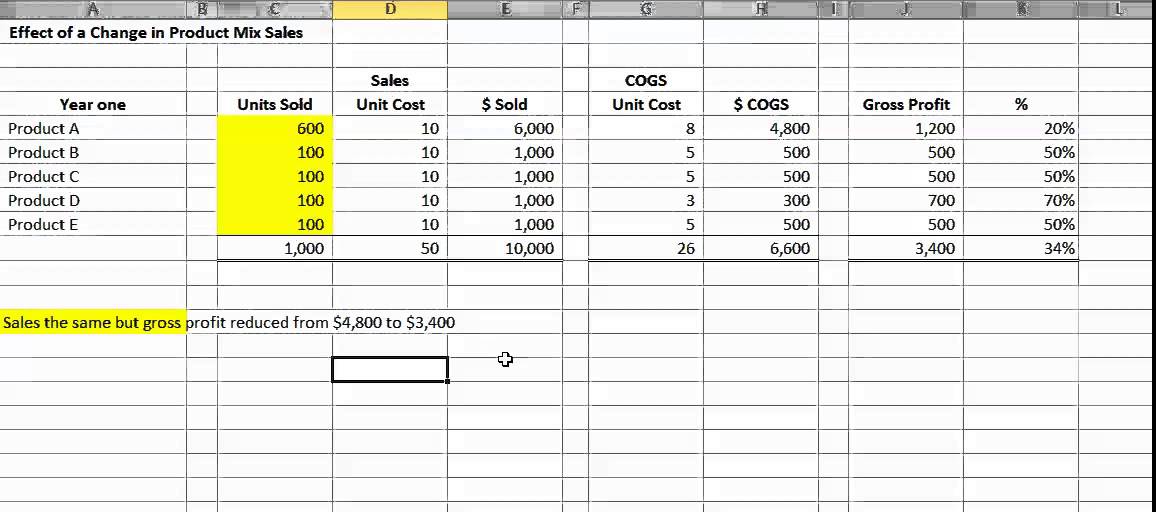
Task: Select Product A margin 20%
Action: 1020,128
